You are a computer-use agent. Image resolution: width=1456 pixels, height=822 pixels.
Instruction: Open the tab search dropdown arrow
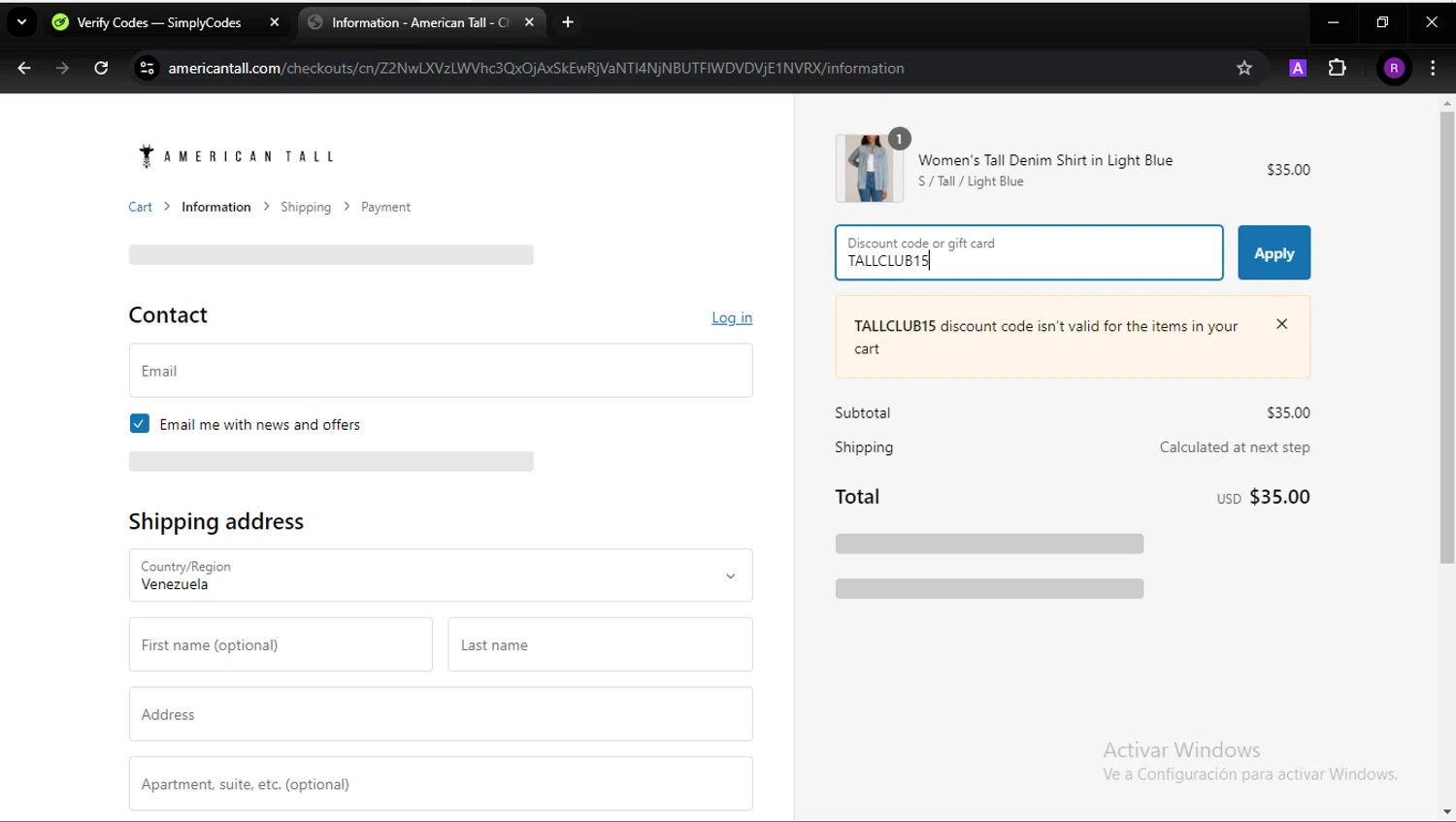21,22
